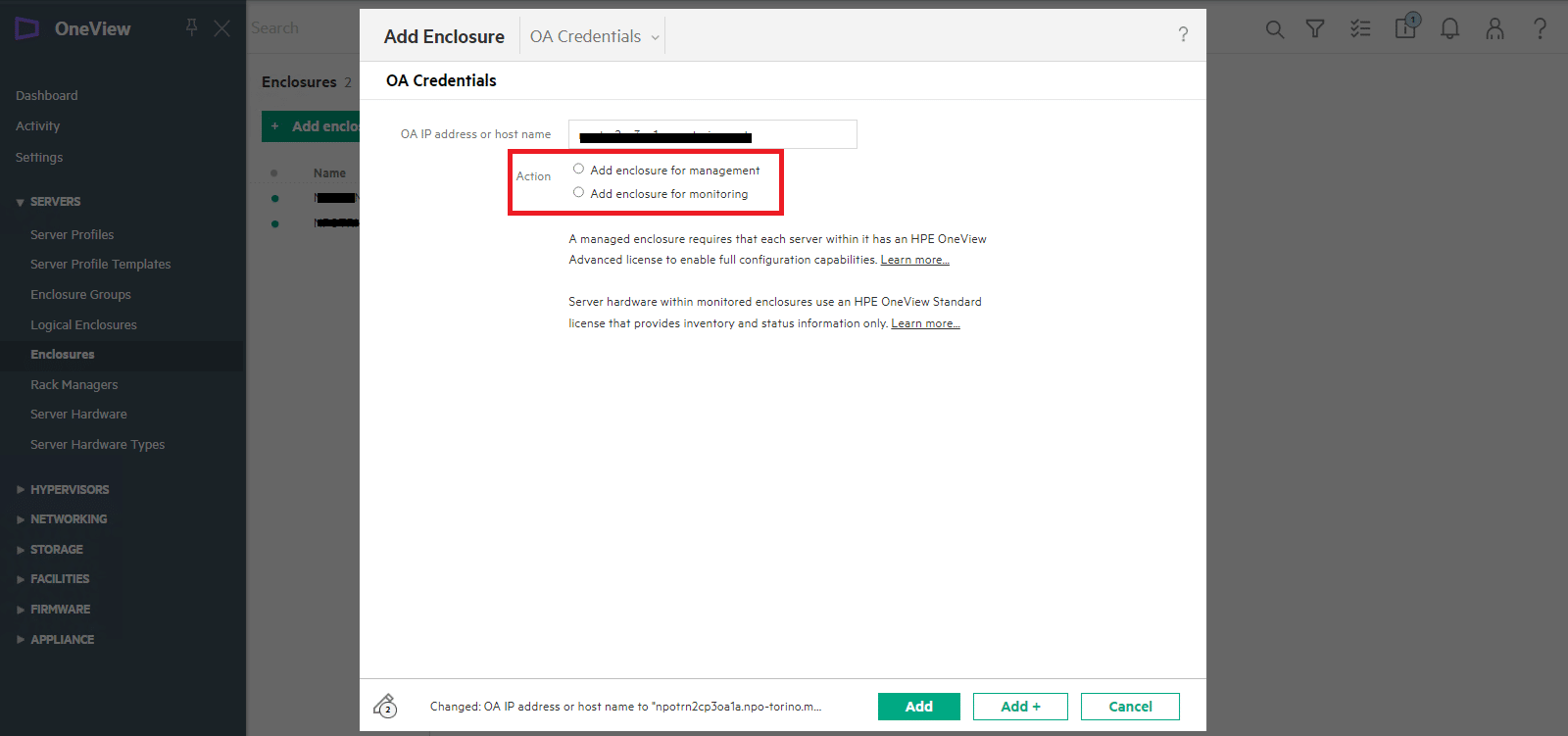
Task: Open the Settings page
Action: click(x=39, y=157)
